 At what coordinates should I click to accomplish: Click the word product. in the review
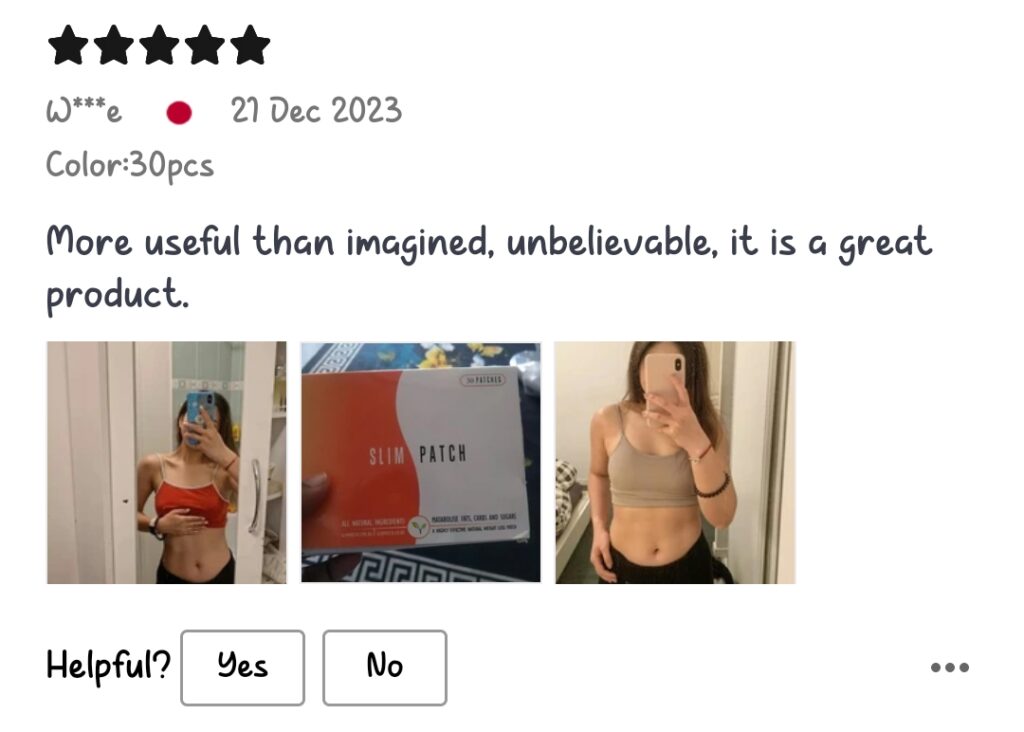[x=118, y=294]
